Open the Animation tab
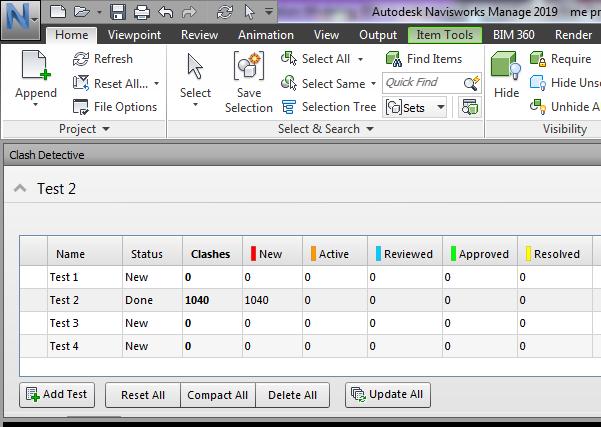This screenshot has height=427, width=601. [266, 35]
